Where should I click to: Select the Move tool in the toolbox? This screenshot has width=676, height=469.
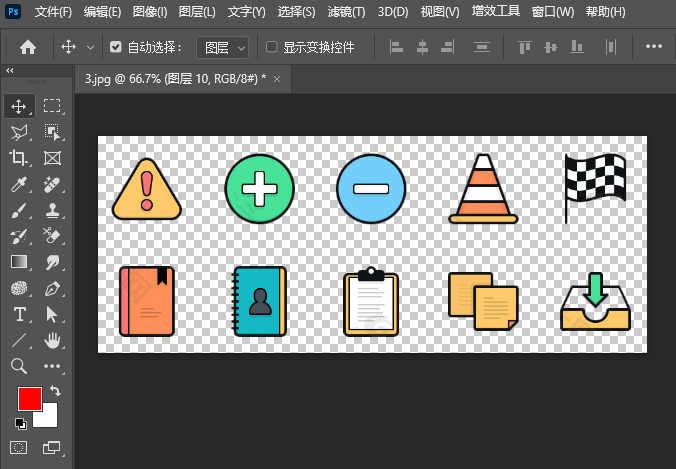(x=19, y=106)
